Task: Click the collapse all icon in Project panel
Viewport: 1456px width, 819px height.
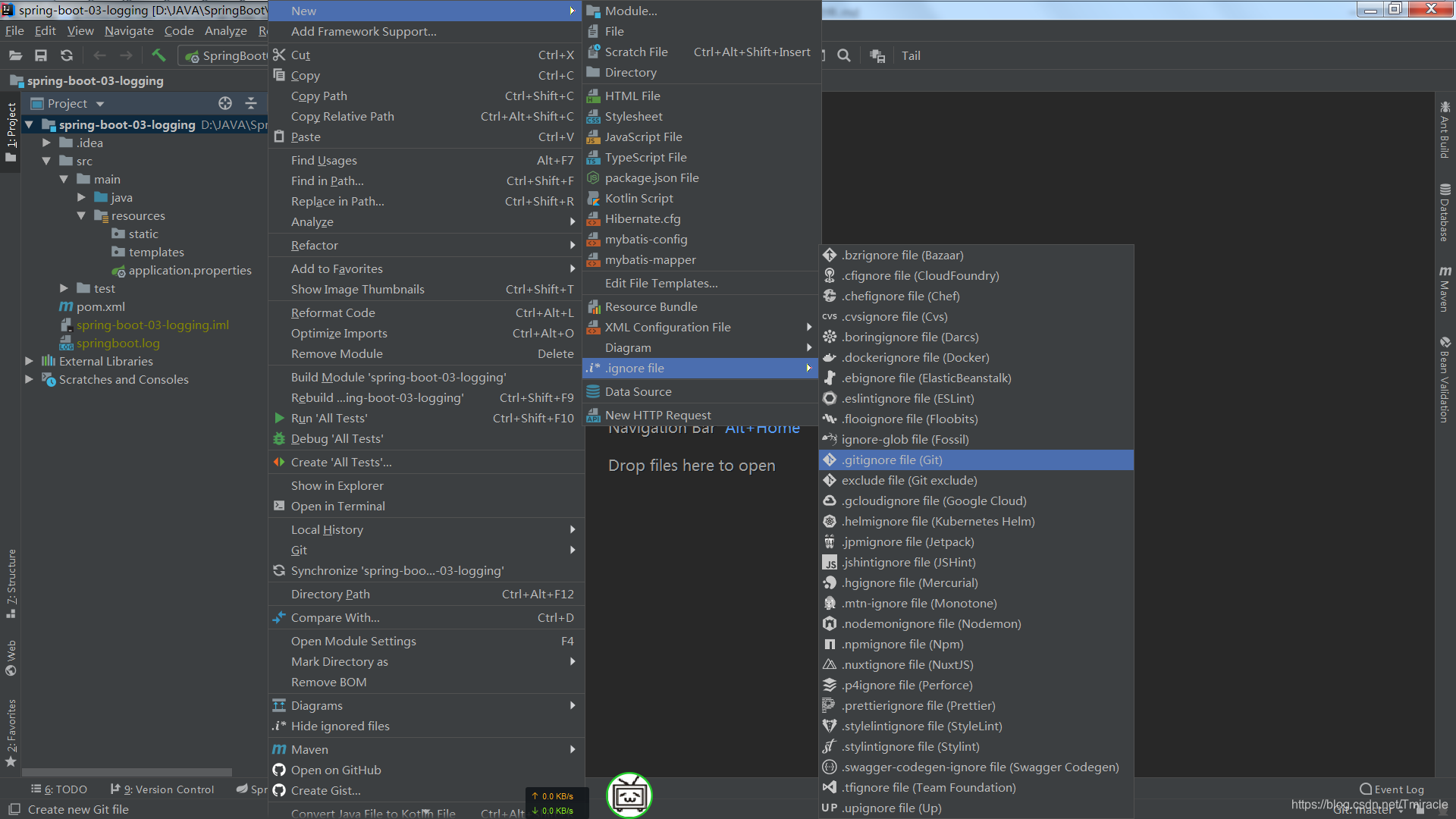Action: [x=251, y=103]
